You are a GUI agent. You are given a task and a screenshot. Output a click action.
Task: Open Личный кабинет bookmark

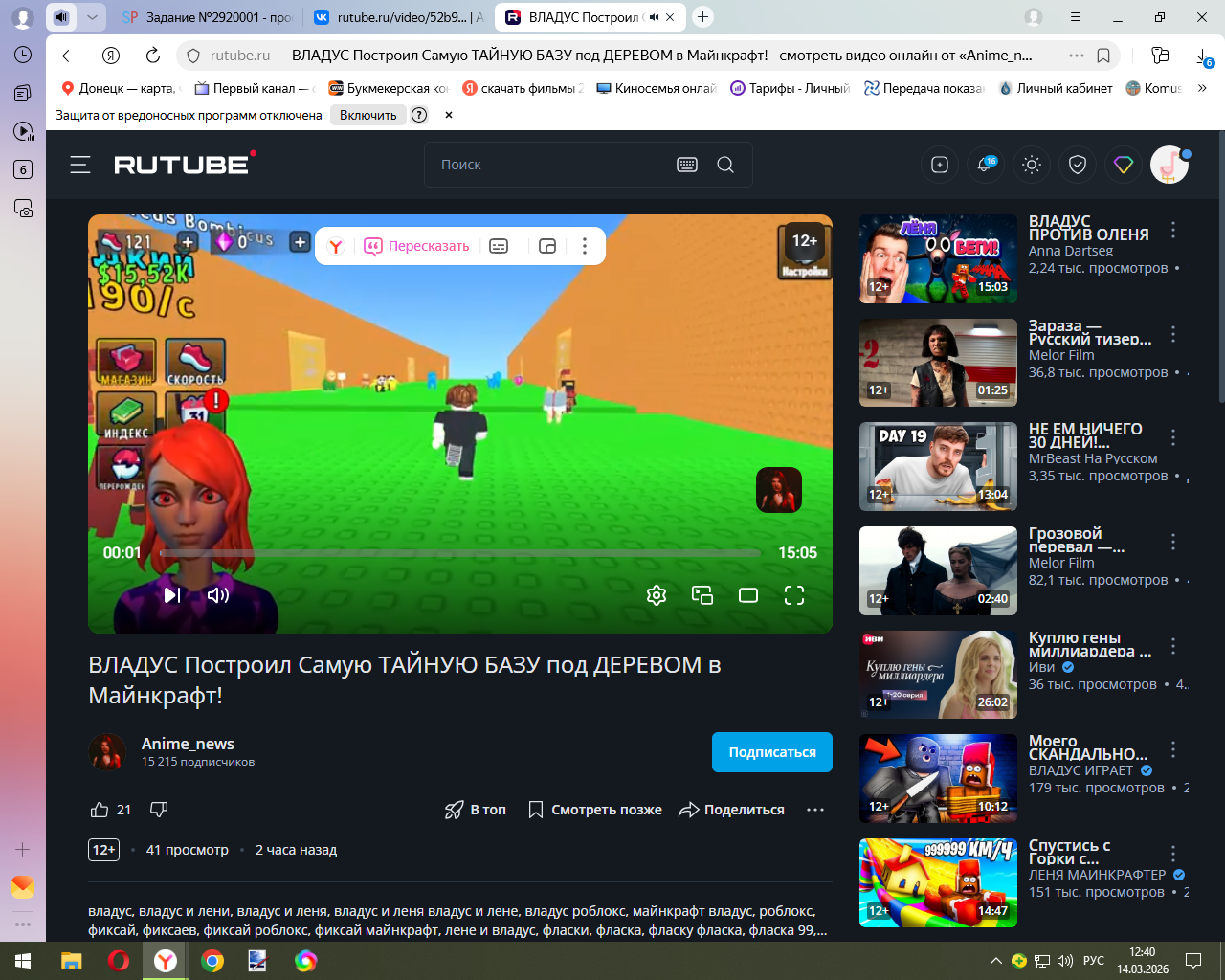(x=1056, y=88)
